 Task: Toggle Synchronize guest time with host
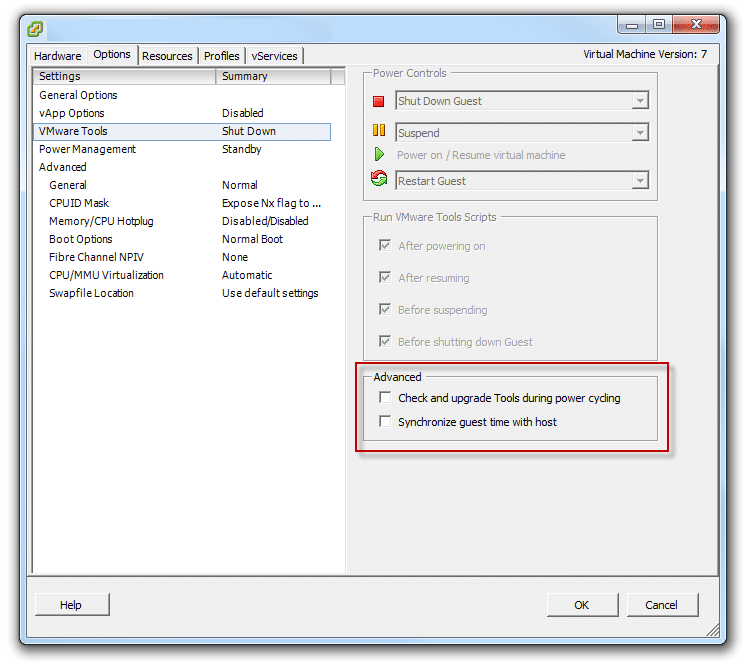385,422
